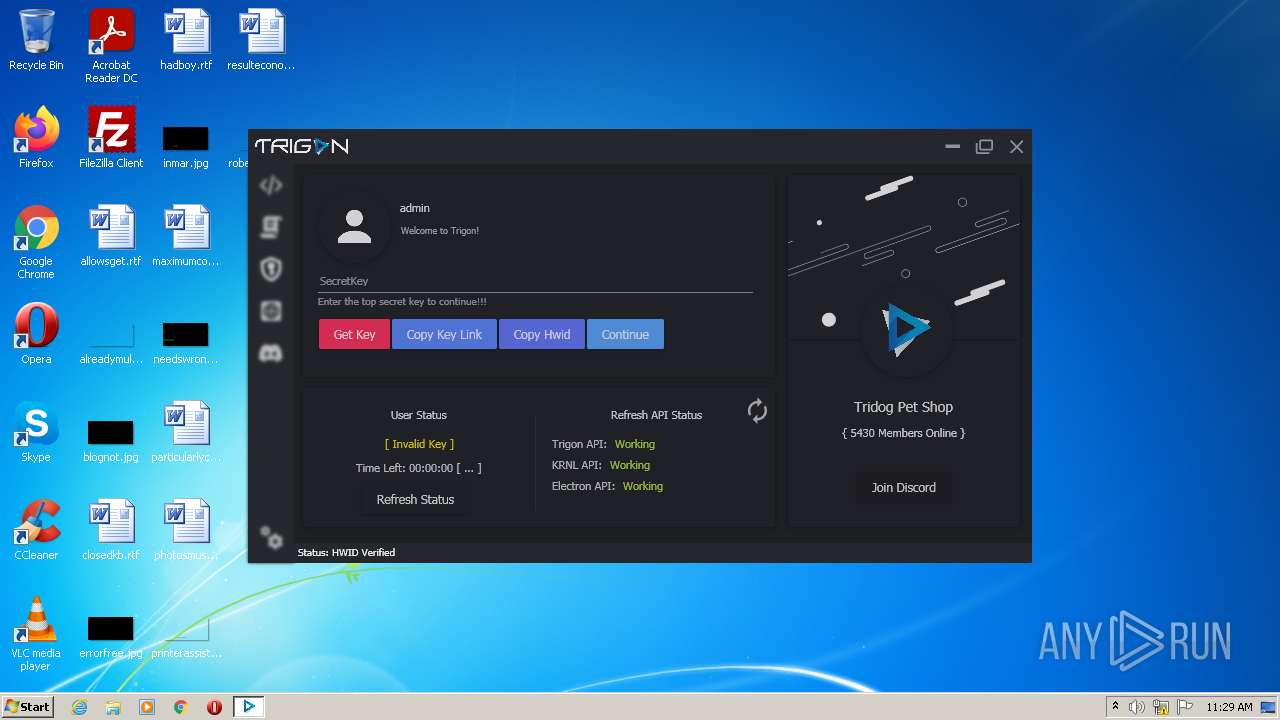Select the inmar.jpg desktop file
The image size is (1280, 720).
[x=186, y=146]
